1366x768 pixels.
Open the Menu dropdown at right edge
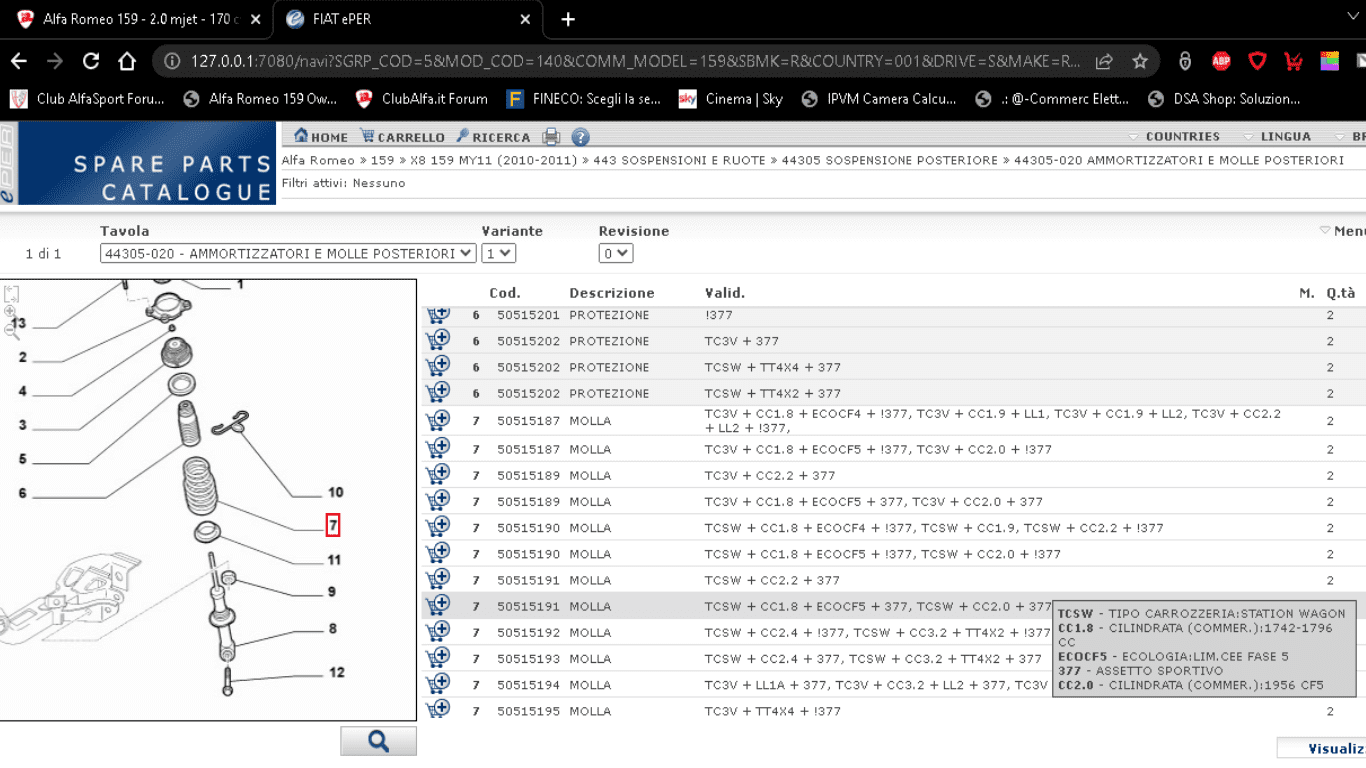[1343, 231]
